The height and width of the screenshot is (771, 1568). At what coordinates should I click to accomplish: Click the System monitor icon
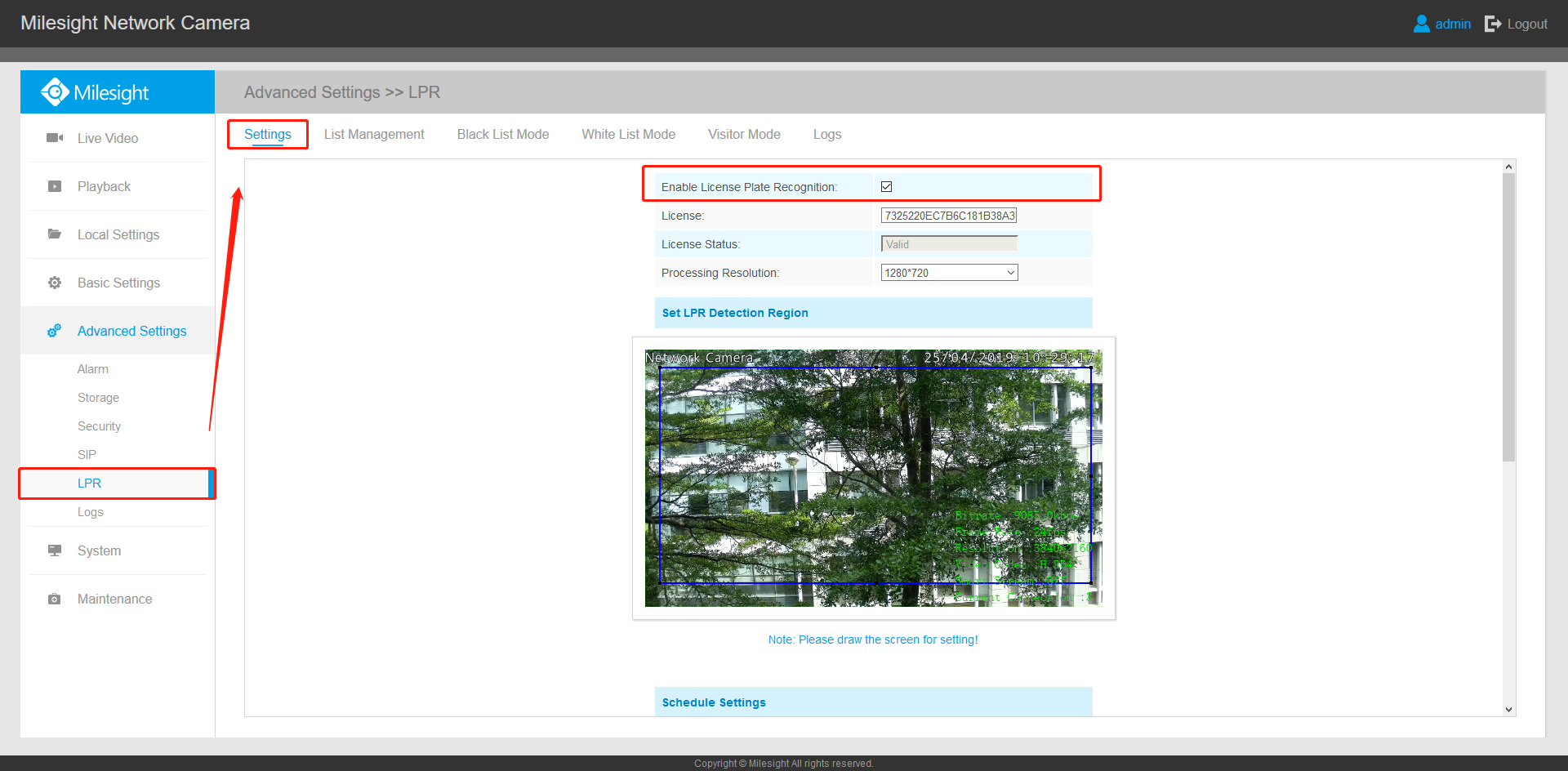tap(55, 550)
